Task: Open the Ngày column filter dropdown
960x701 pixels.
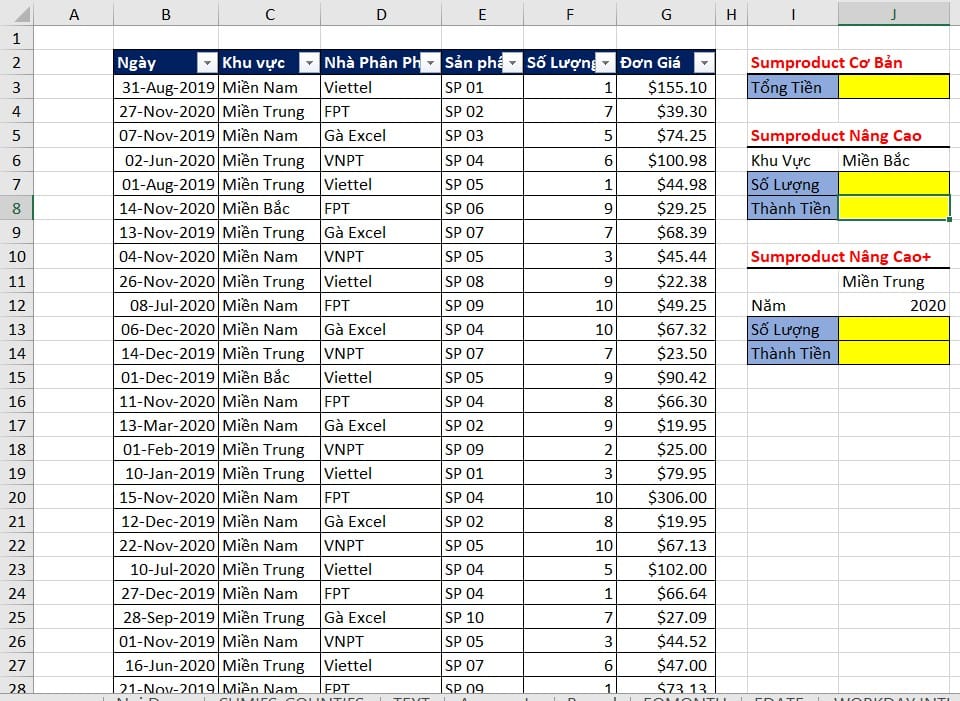Action: click(x=207, y=63)
